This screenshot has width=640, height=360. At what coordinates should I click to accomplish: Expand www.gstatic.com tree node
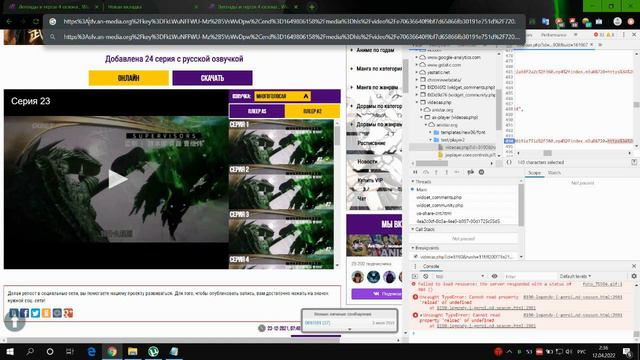point(417,65)
